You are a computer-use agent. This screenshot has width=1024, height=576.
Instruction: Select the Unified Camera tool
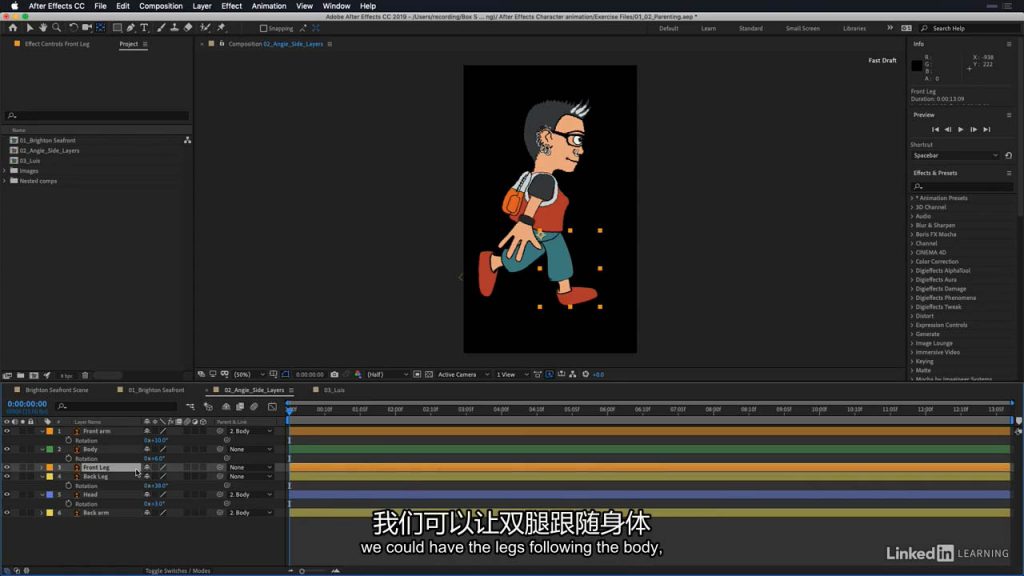[x=87, y=28]
